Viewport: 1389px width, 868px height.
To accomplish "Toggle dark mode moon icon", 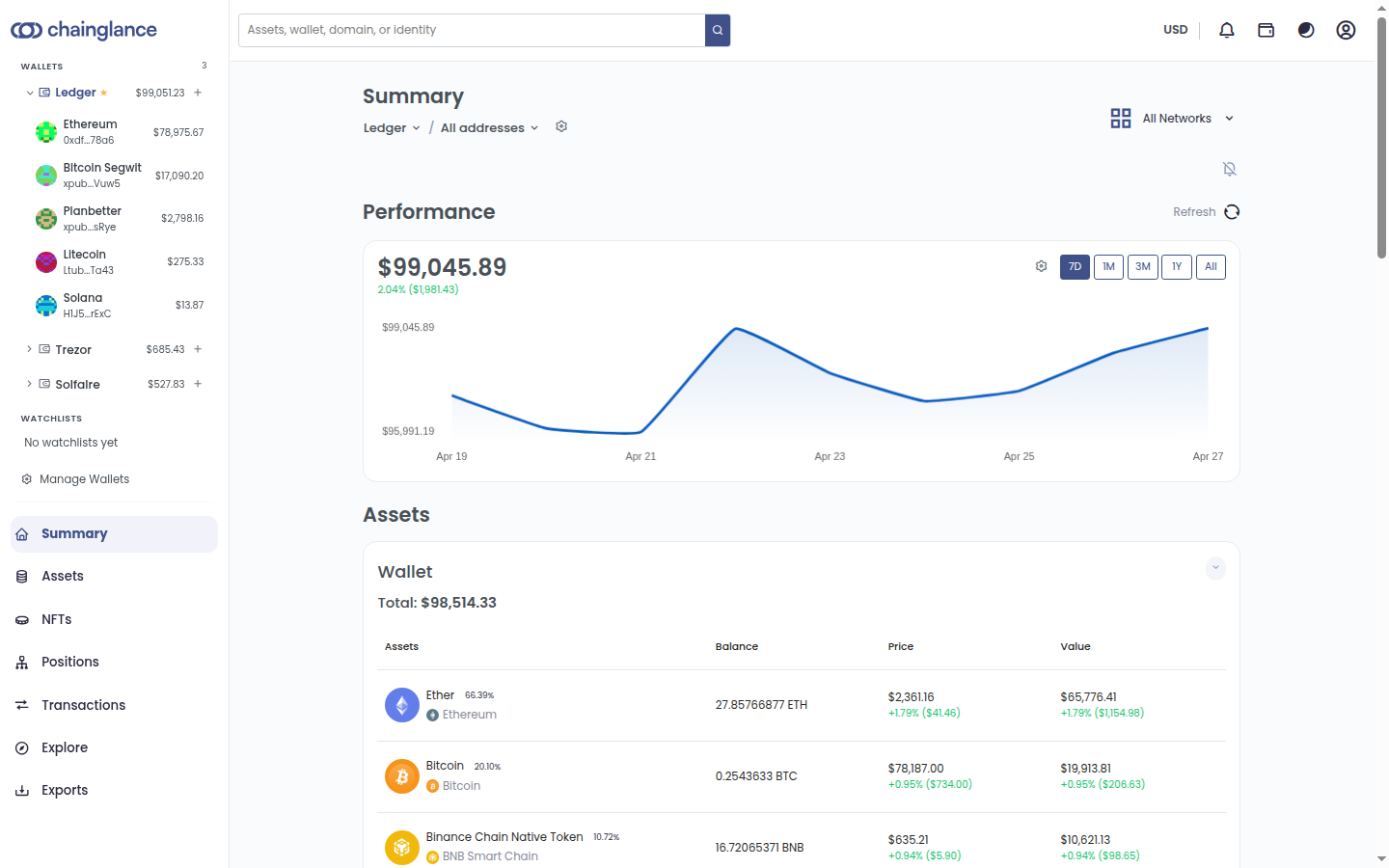I will coord(1306,30).
